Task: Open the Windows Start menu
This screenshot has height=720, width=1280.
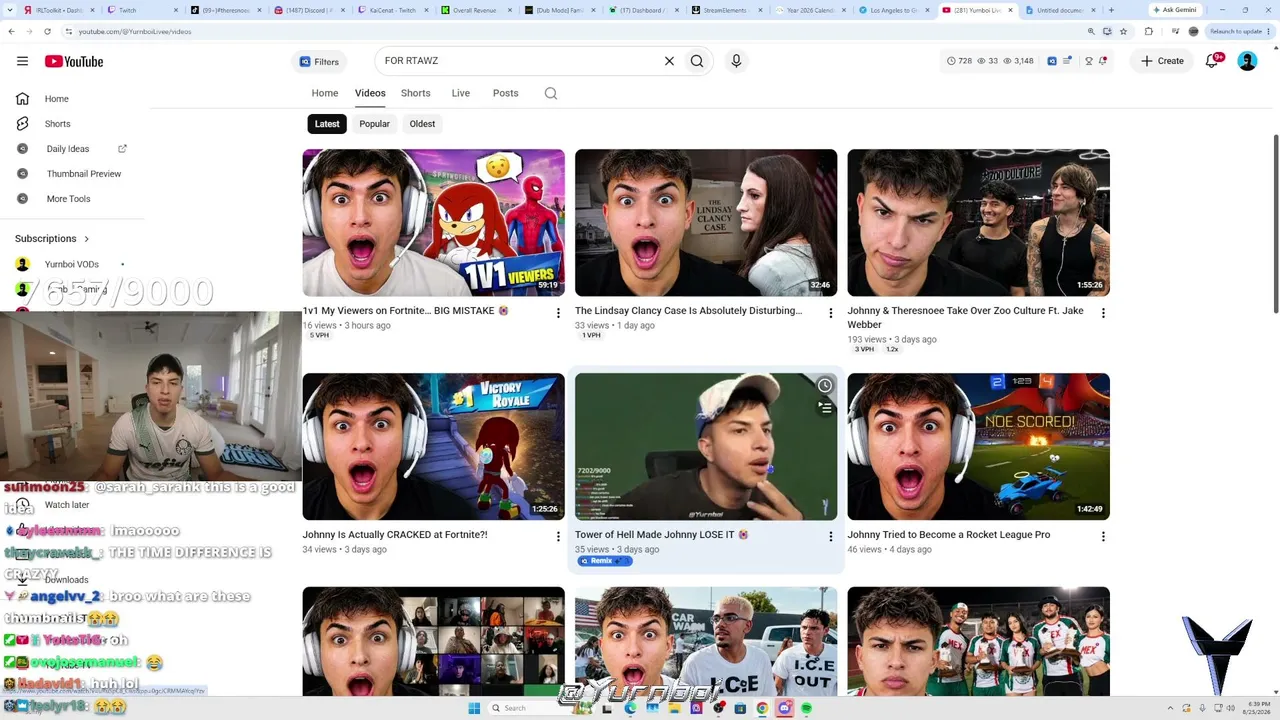Action: coord(474,708)
